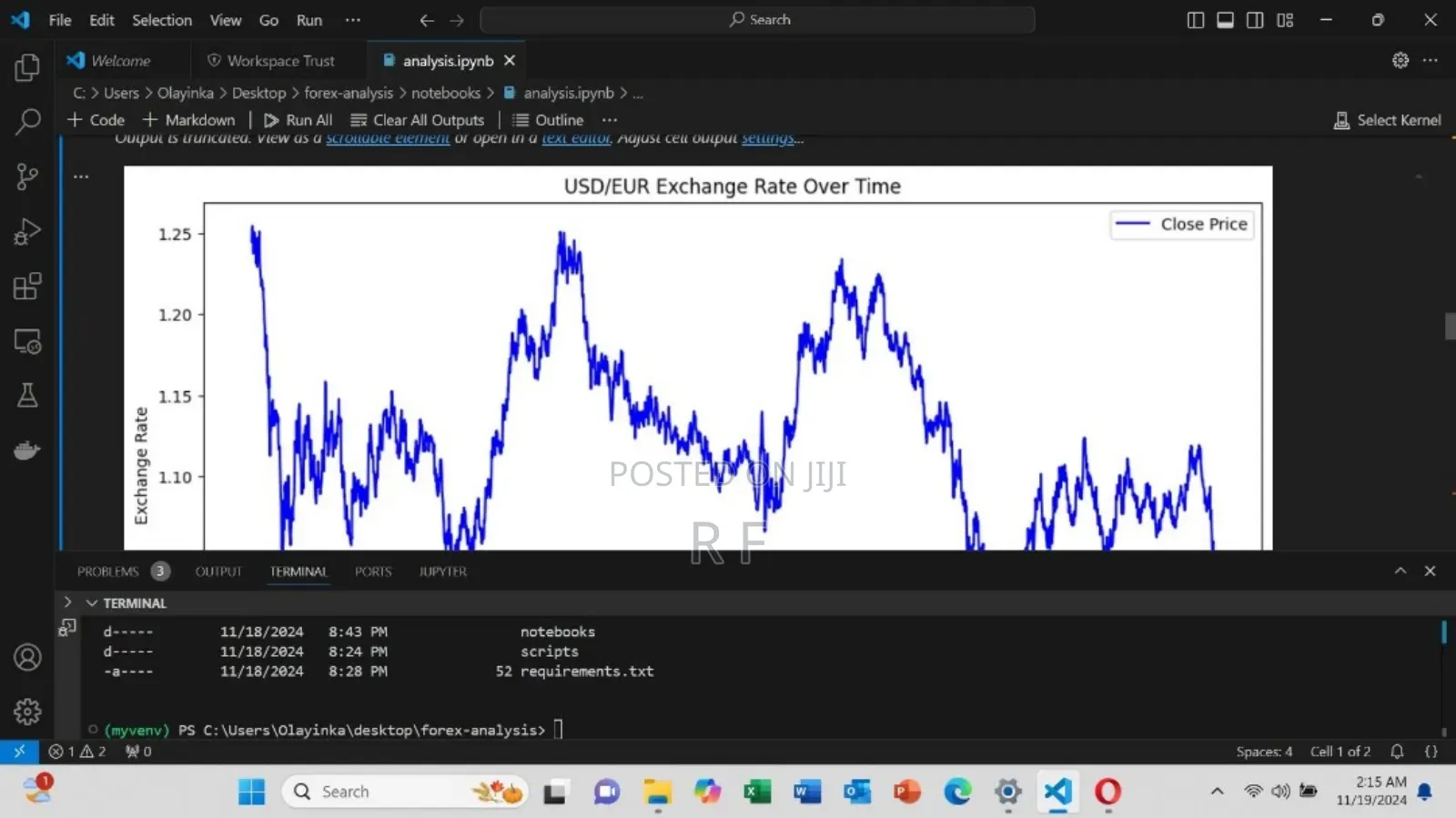Open more editor actions ellipsis at top right
Viewport: 1456px width, 818px height.
pos(1431,60)
